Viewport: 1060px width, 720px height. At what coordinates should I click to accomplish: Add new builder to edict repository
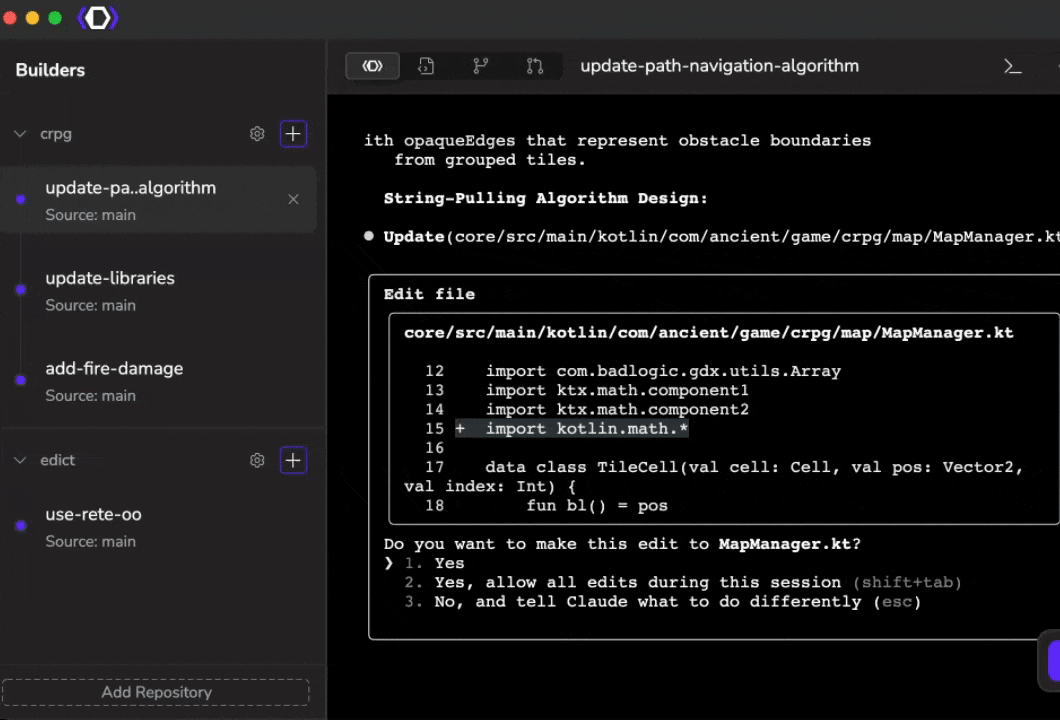(293, 460)
